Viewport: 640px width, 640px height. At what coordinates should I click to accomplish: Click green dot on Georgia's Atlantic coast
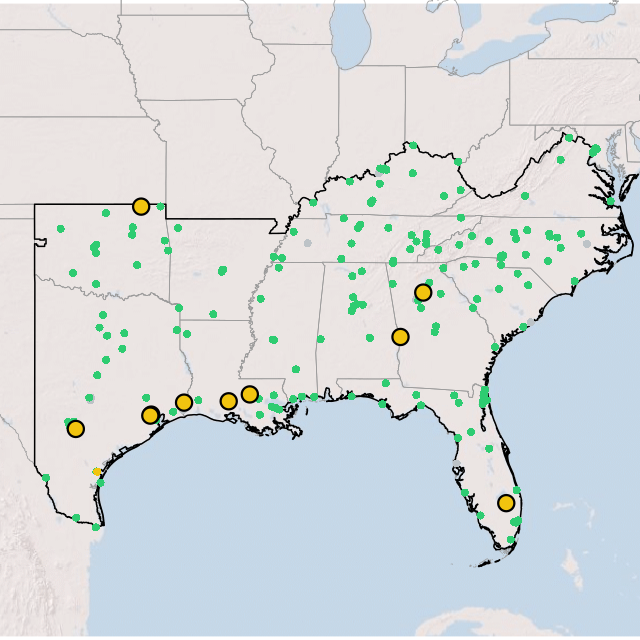[495, 347]
